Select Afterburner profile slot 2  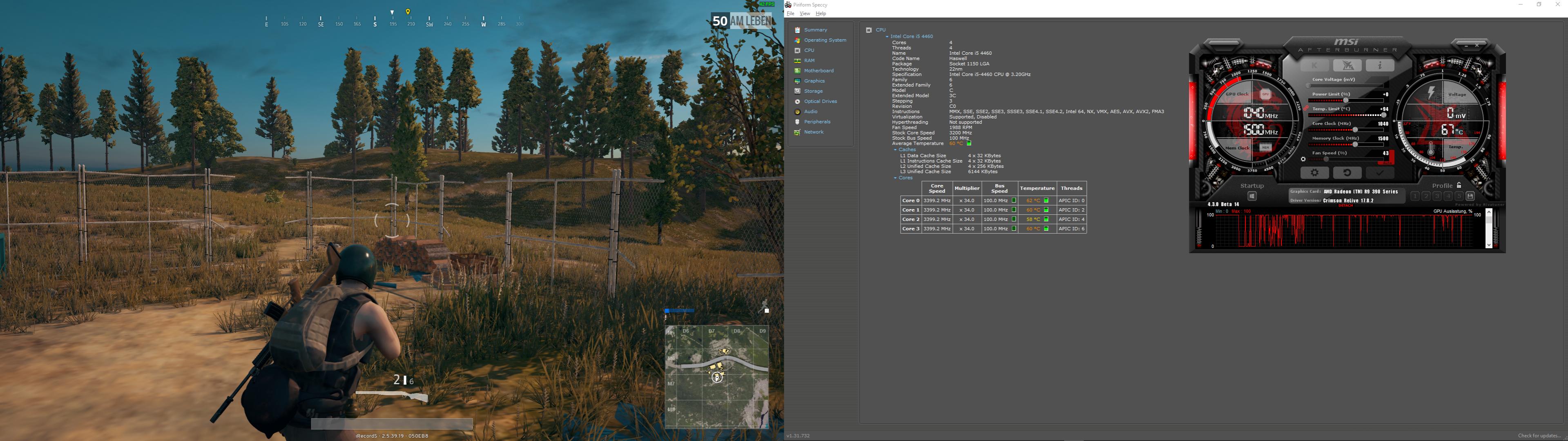click(x=1425, y=196)
